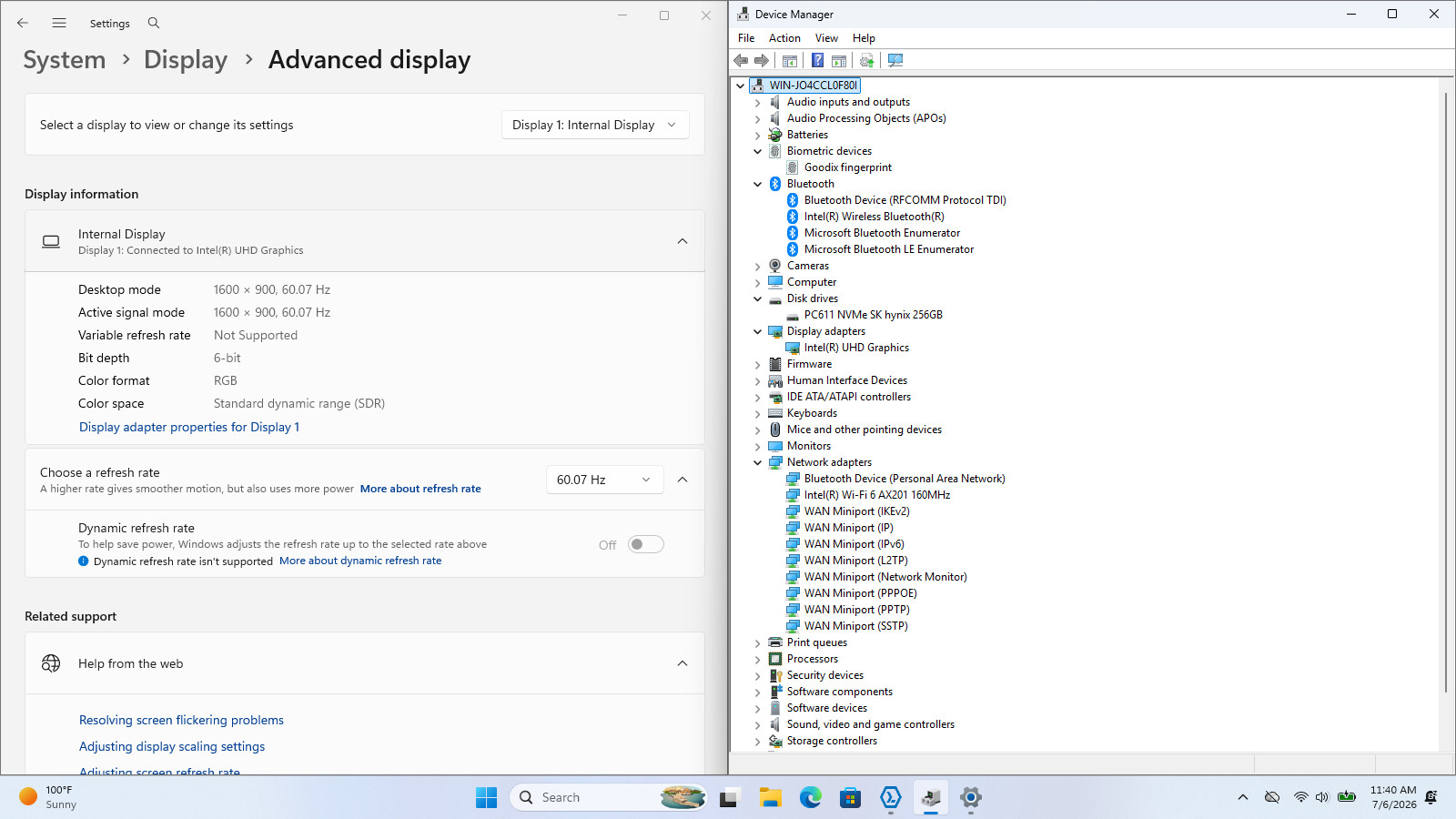This screenshot has width=1456, height=819.
Task: Open the Display 1: Internal Display dropdown
Action: (595, 125)
